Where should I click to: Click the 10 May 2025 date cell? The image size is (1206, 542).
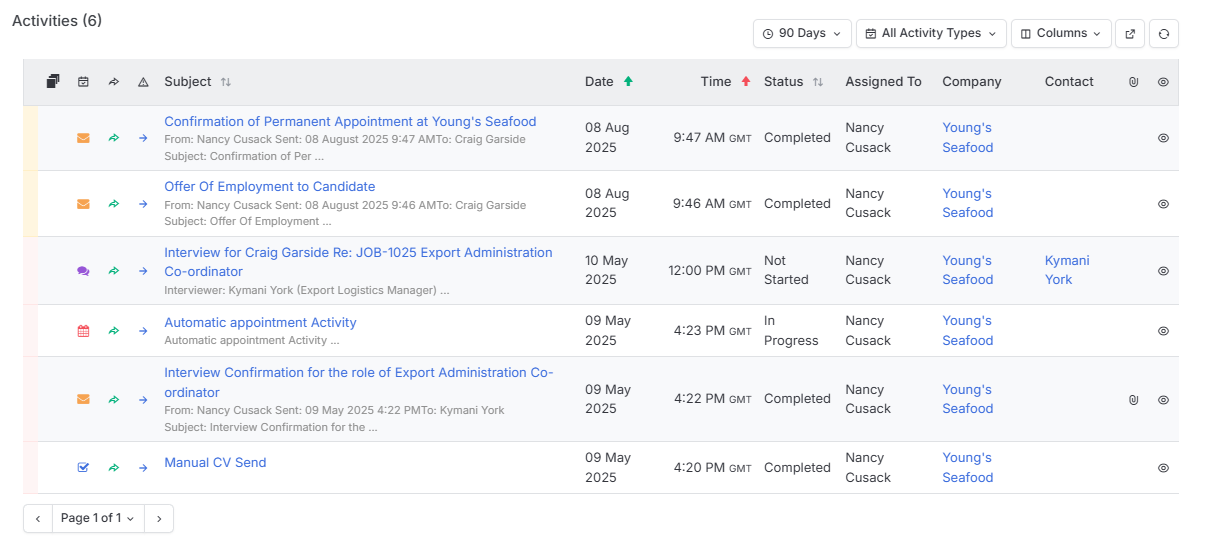607,270
